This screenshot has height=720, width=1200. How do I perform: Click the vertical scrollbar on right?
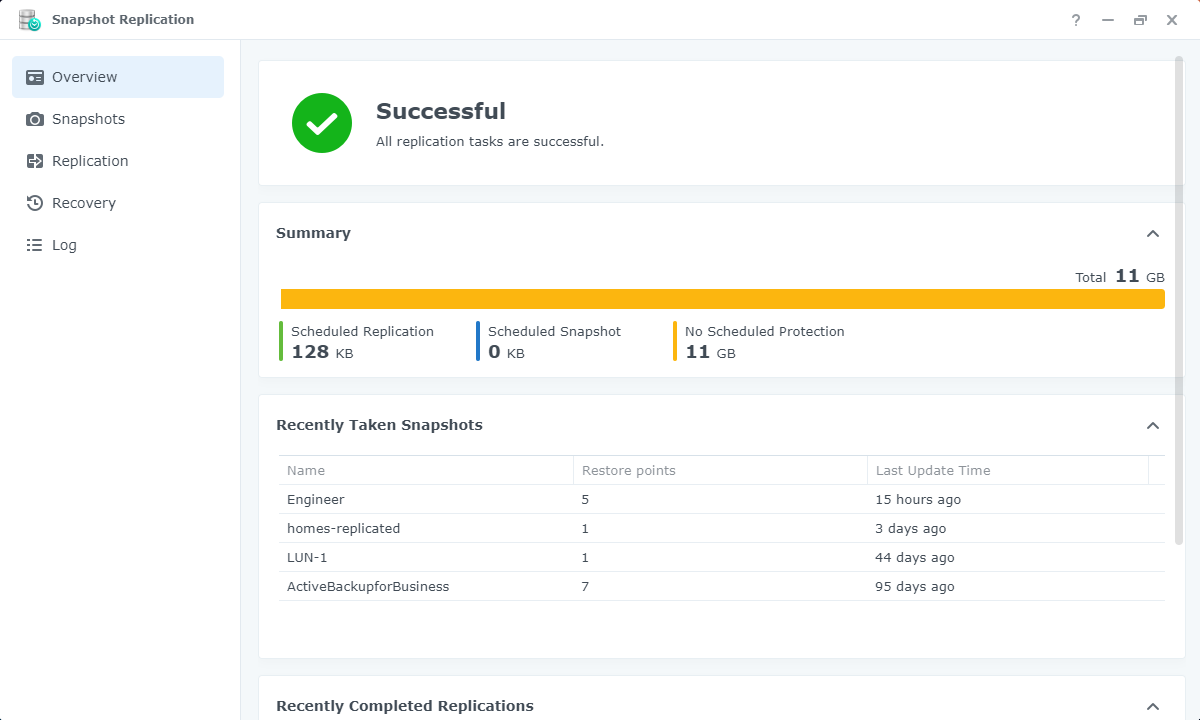pos(1179,300)
